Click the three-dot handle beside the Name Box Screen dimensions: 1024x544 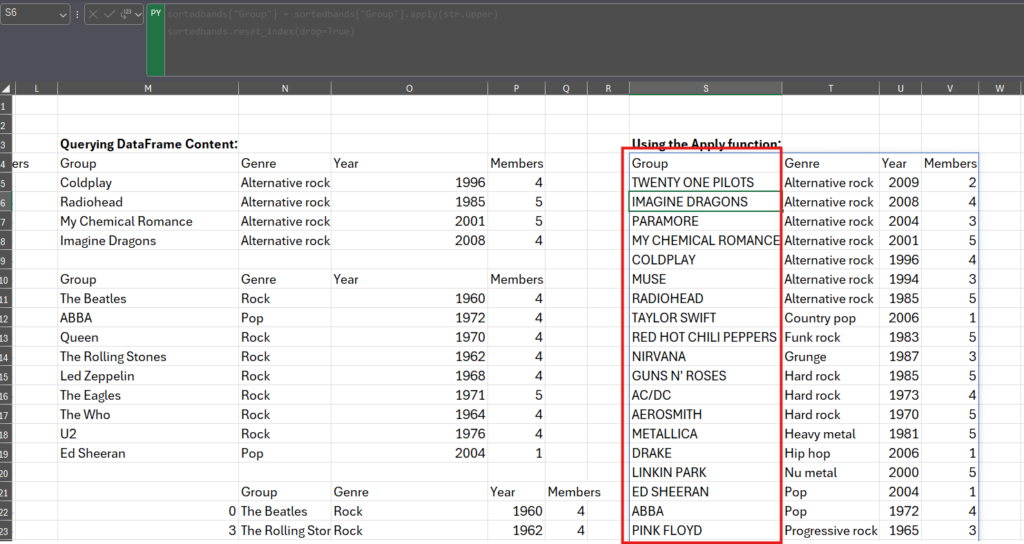tap(77, 14)
